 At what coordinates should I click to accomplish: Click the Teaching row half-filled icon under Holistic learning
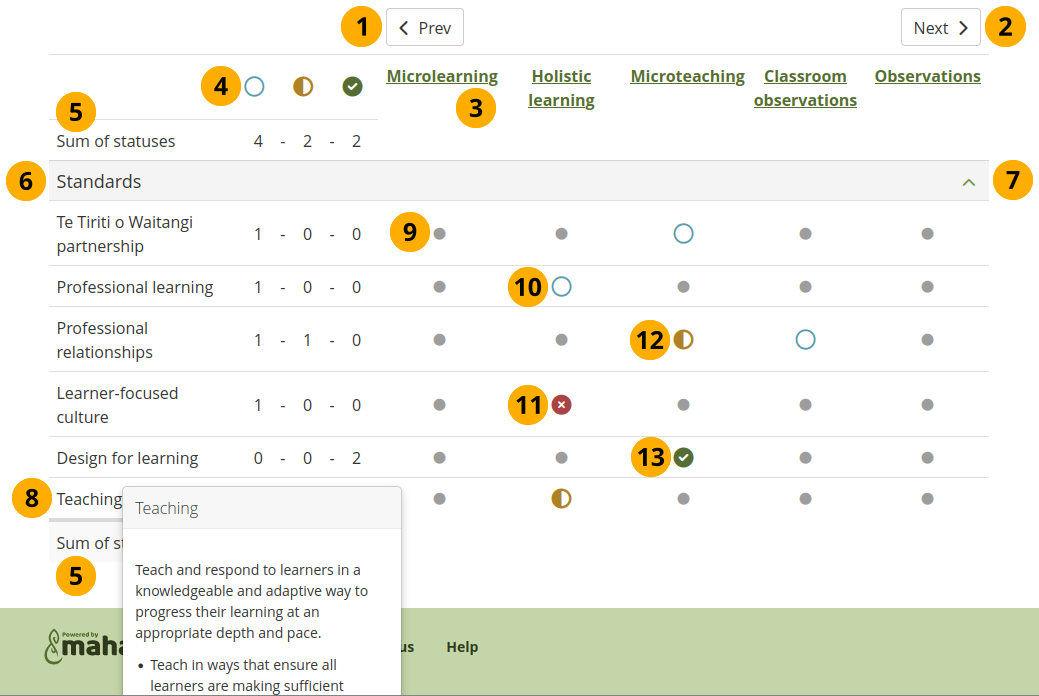(561, 498)
